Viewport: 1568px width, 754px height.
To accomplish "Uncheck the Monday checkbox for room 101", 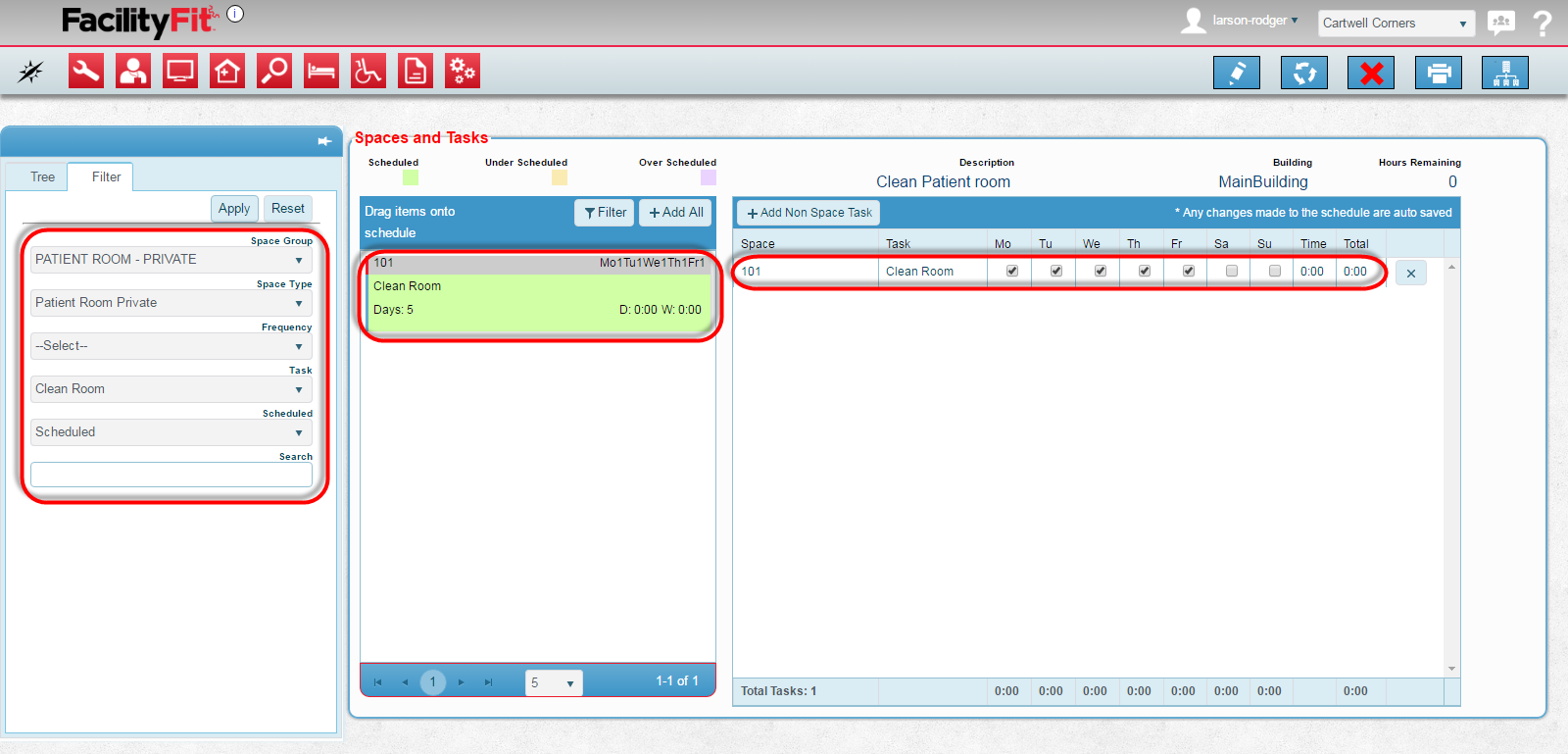I will [x=1012, y=272].
